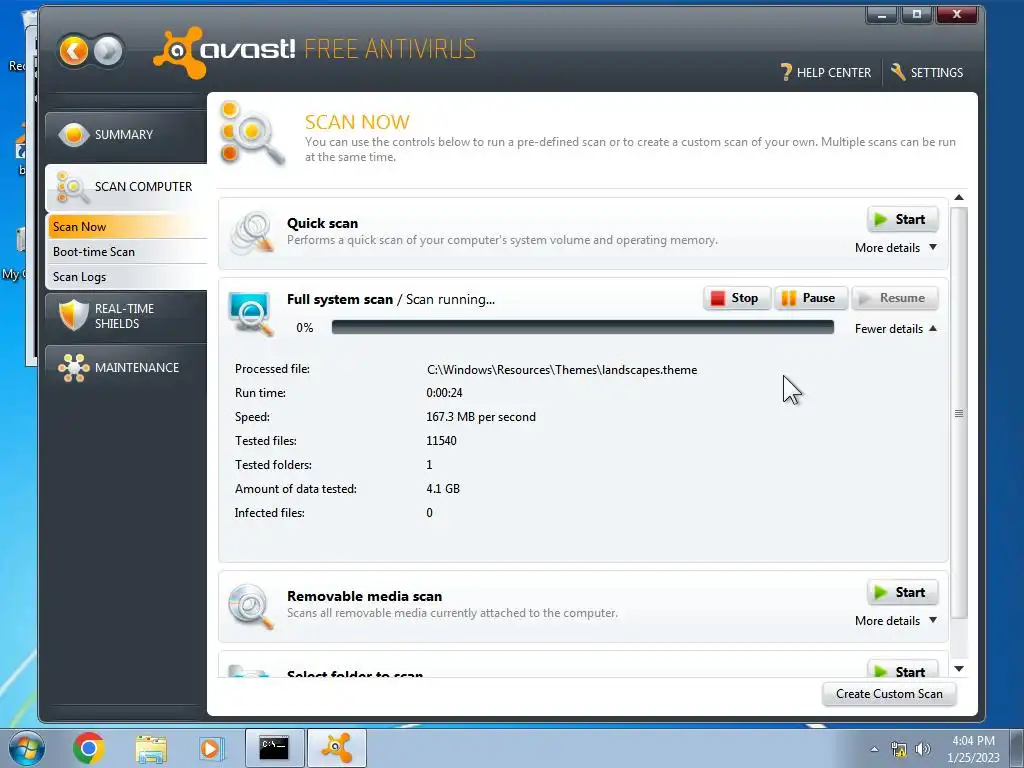Open the Help Center question mark icon
The height and width of the screenshot is (768, 1024).
[786, 72]
